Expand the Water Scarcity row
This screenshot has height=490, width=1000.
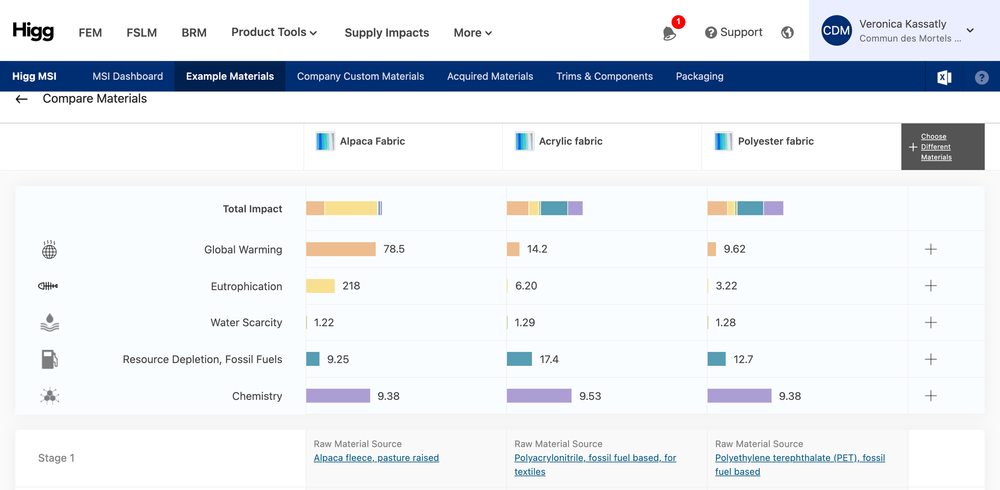[x=930, y=323]
